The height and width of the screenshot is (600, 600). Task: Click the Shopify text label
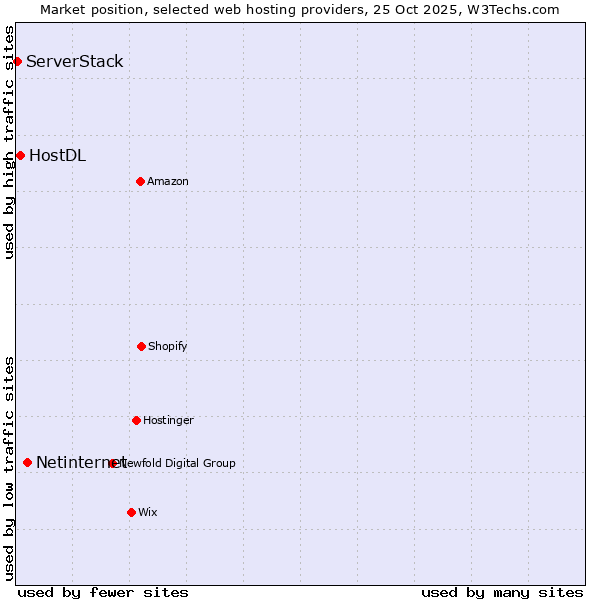168,346
